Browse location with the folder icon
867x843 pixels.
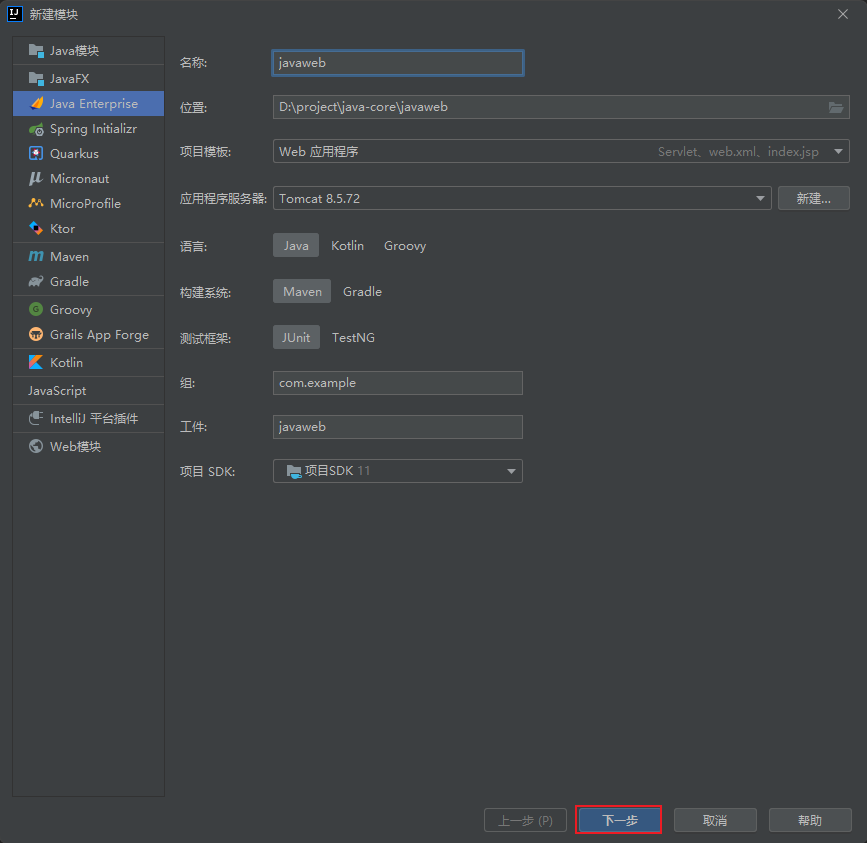pyautogui.click(x=835, y=107)
